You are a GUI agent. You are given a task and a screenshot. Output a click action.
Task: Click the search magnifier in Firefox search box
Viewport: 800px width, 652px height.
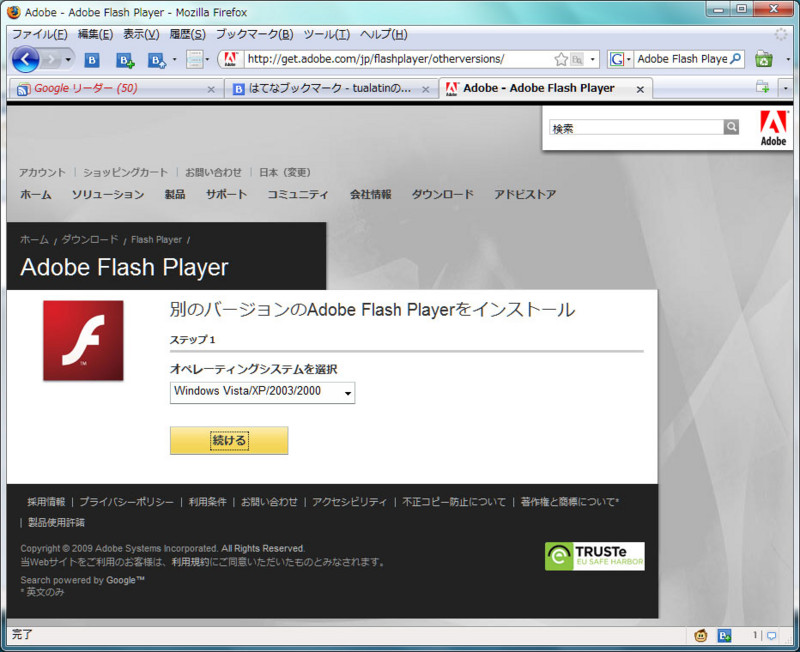coord(735,59)
